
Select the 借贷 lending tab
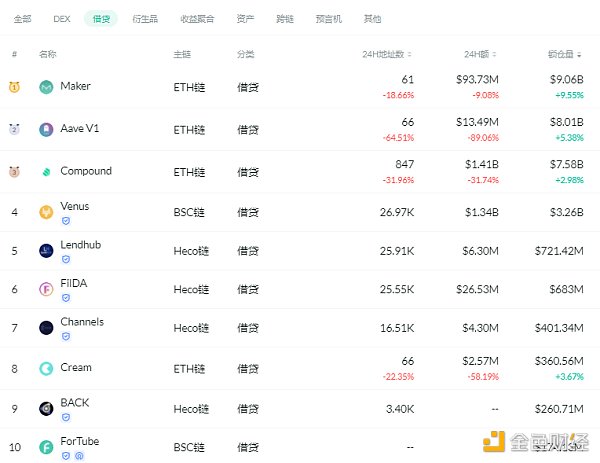point(101,19)
